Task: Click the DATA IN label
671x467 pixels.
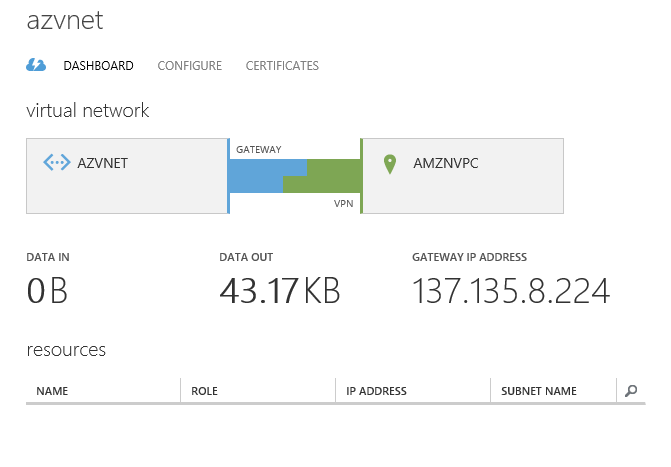Action: tap(48, 257)
